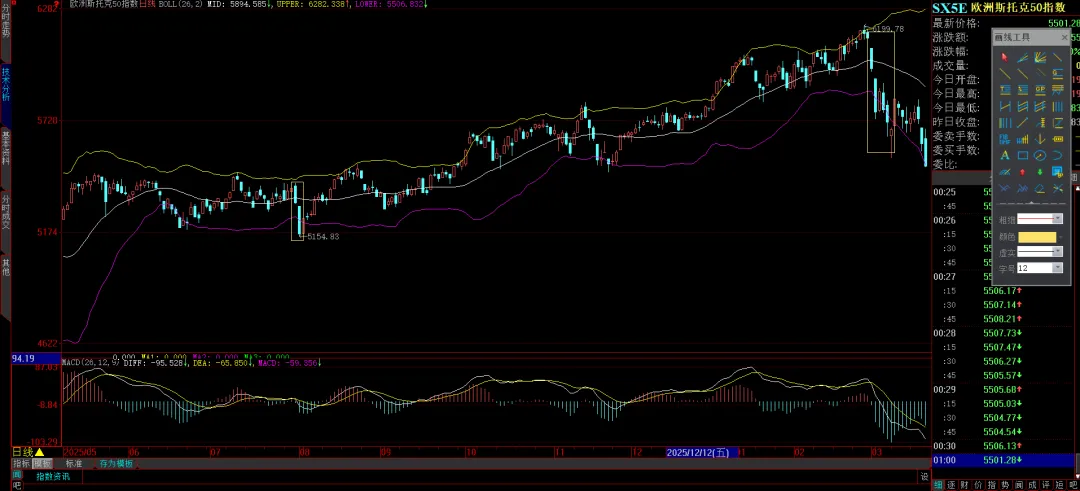This screenshot has height=491, width=1080.
Task: Switch to the 评 tab in quote panel
Action: click(1046, 485)
